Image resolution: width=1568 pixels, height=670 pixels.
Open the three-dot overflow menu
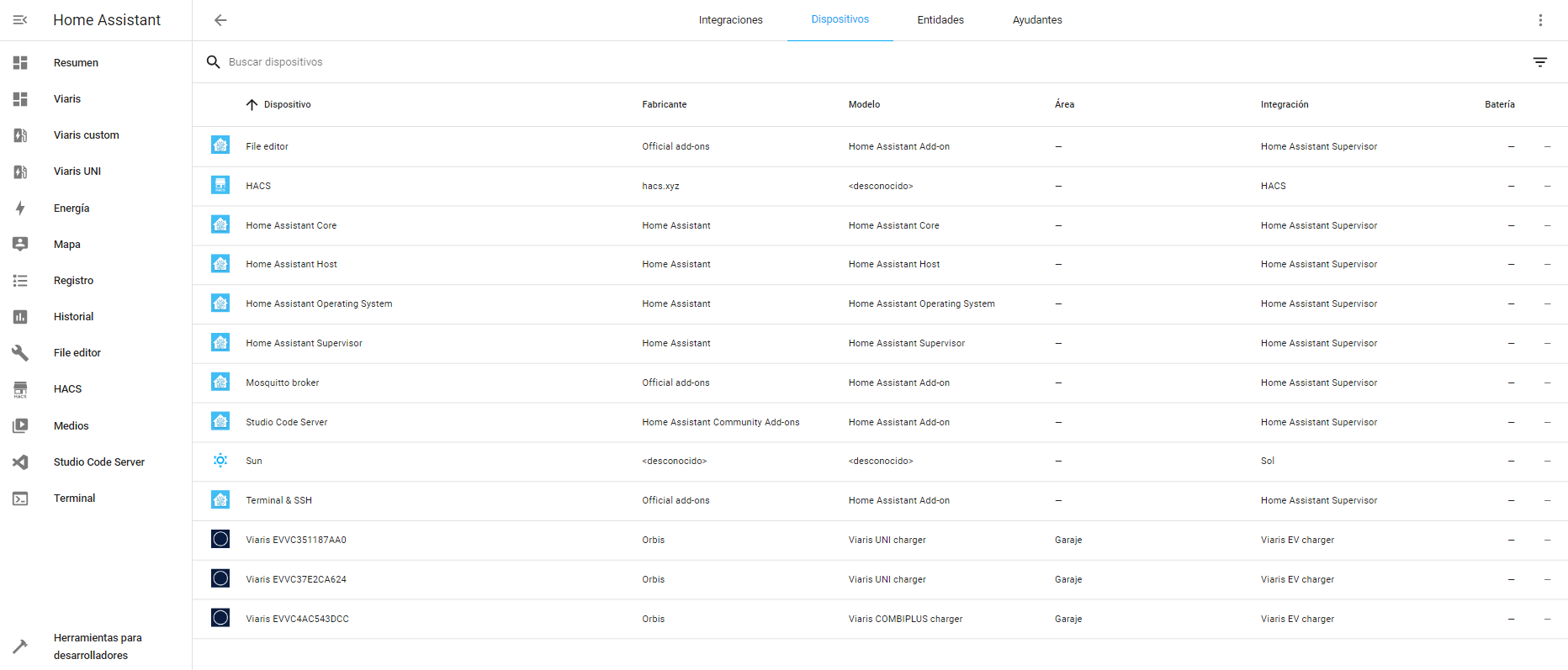click(1540, 20)
